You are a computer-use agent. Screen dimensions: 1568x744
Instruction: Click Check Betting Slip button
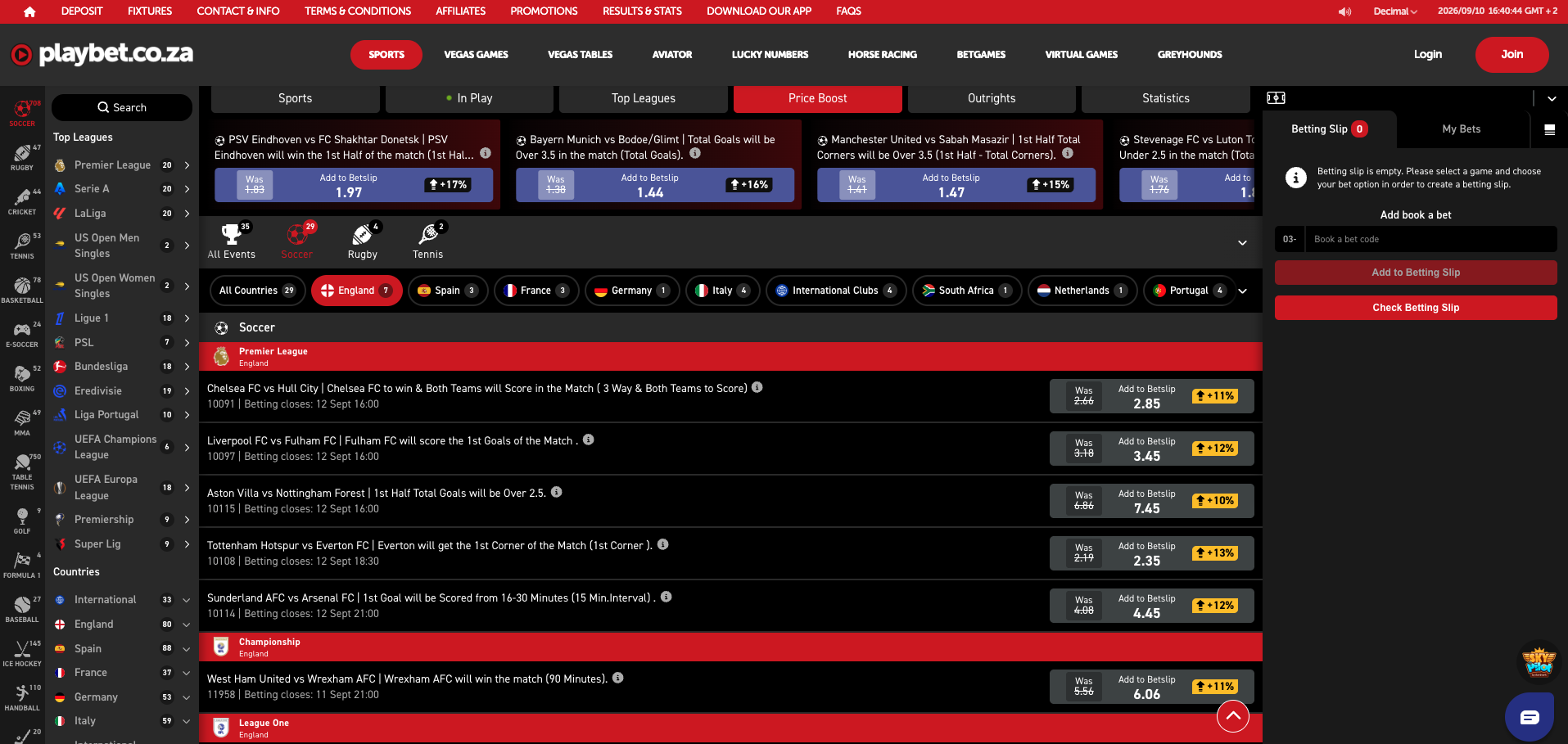click(1416, 308)
